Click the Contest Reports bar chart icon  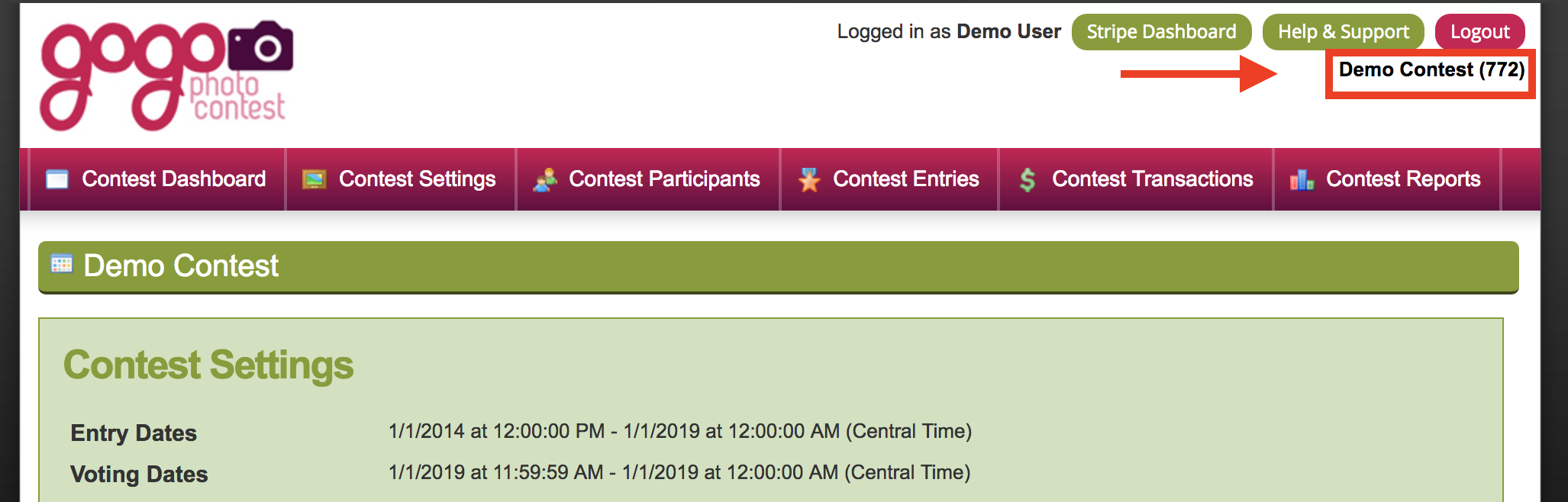pyautogui.click(x=1302, y=179)
